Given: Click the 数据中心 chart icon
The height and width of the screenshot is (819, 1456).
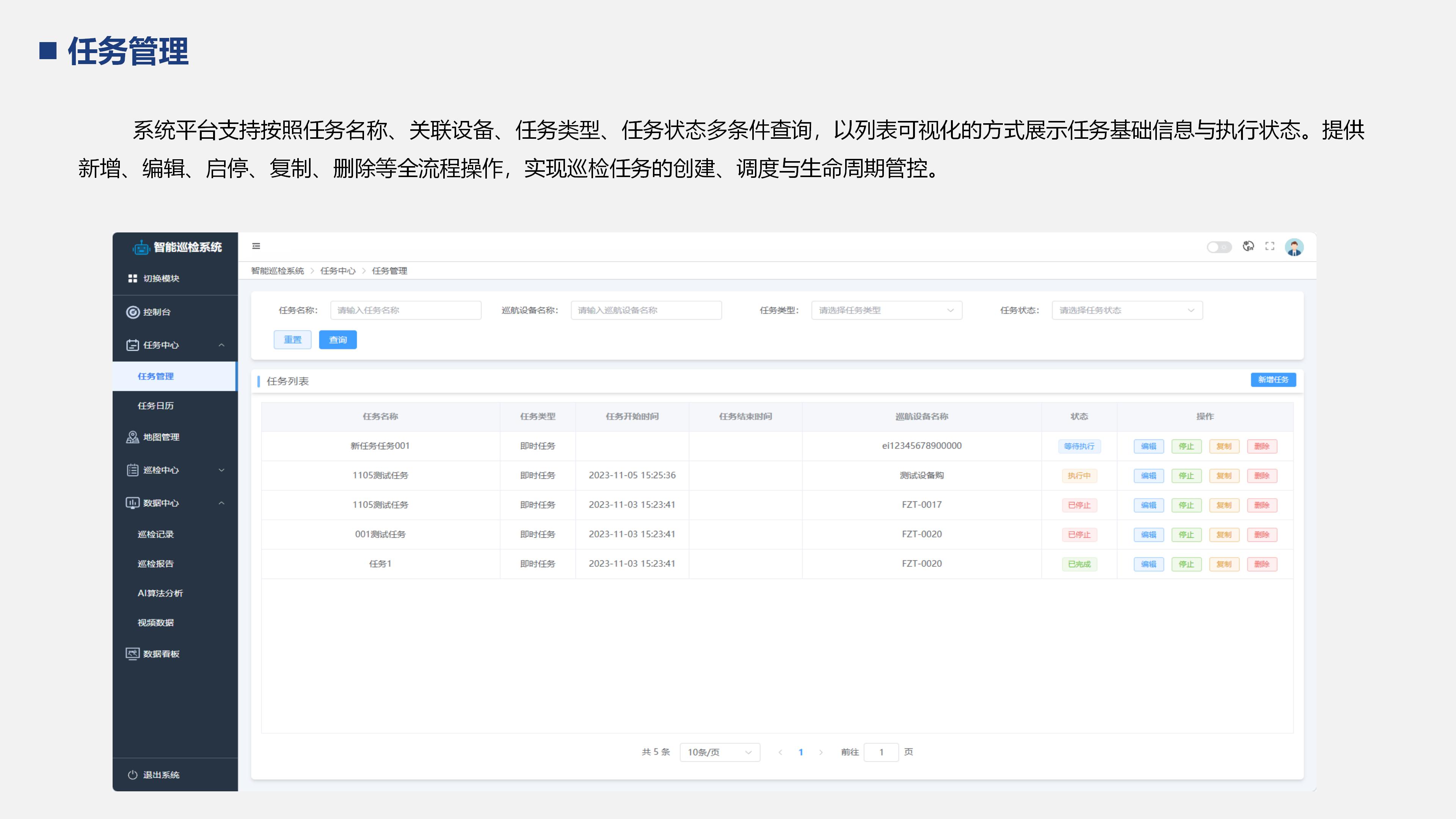Looking at the screenshot, I should tap(133, 503).
